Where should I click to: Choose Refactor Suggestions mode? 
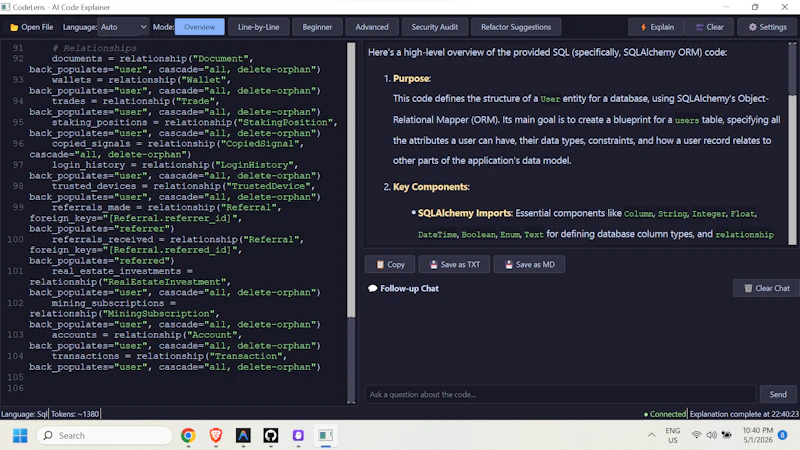click(516, 27)
